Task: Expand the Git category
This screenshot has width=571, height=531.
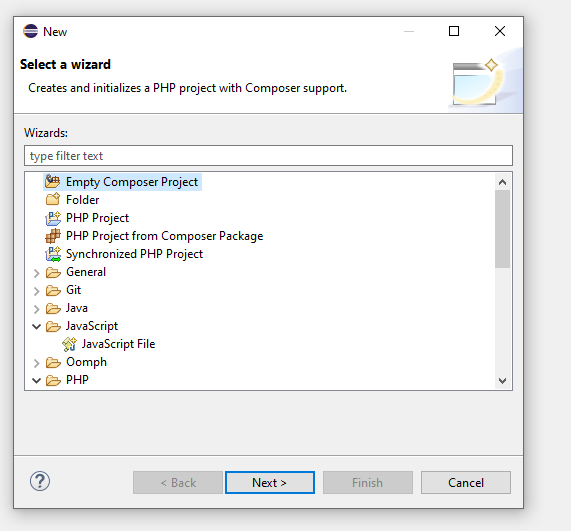Action: (x=36, y=291)
